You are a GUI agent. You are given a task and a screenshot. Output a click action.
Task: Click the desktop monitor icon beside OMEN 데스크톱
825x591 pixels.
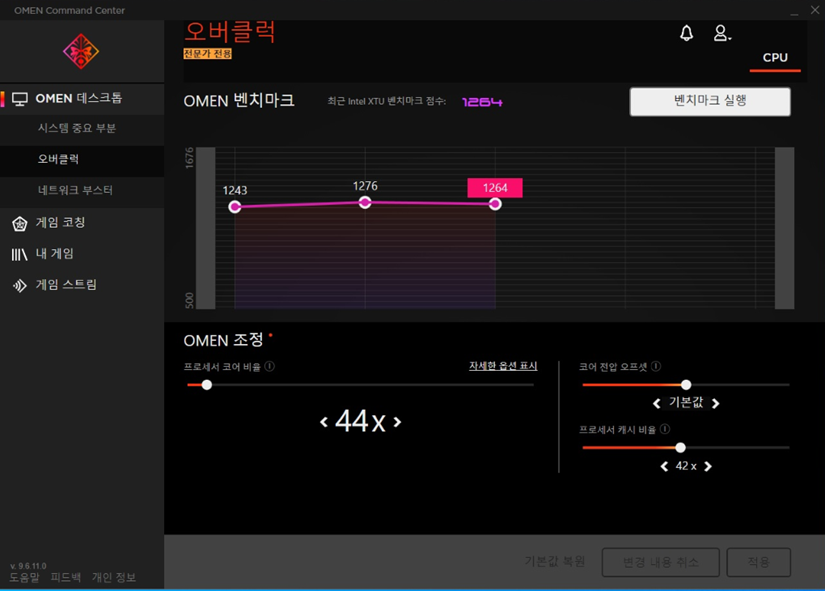click(x=20, y=99)
